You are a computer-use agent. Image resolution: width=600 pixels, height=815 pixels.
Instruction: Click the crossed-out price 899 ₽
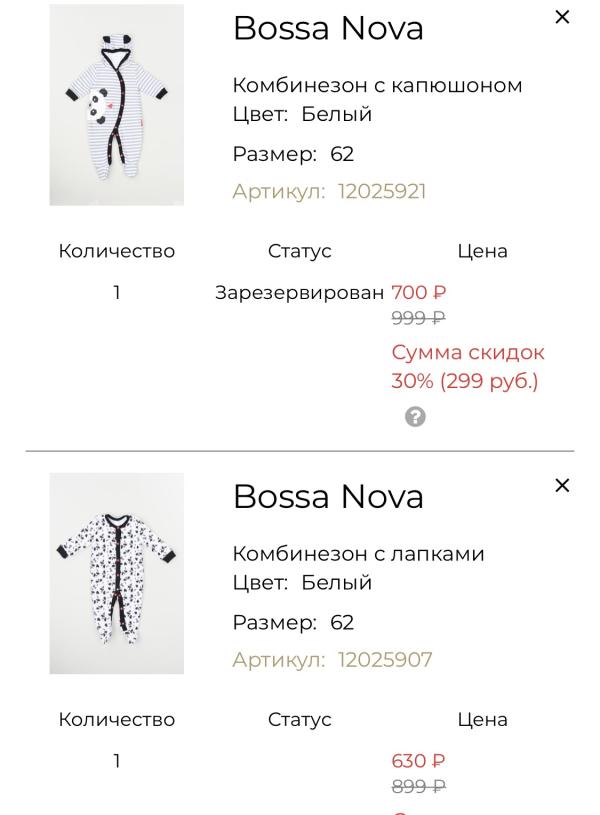pyautogui.click(x=420, y=789)
